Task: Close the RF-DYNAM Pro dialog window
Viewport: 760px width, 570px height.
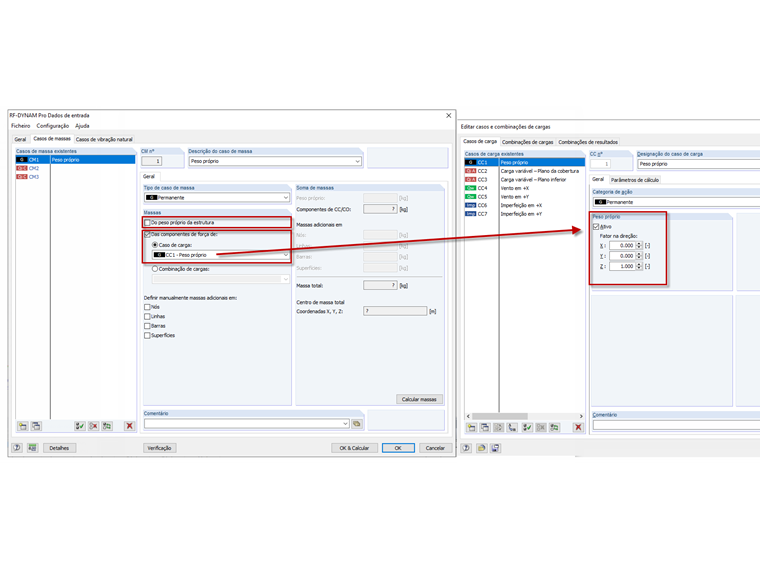Action: pyautogui.click(x=448, y=115)
